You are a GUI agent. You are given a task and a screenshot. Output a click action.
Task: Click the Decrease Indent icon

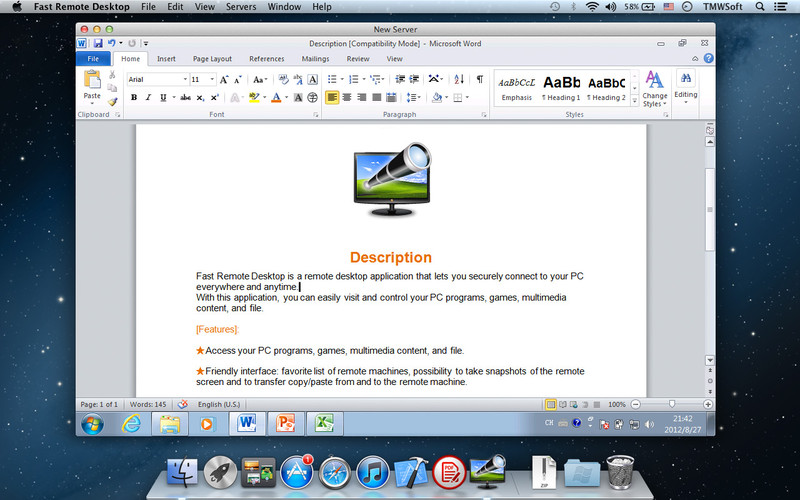[x=400, y=79]
